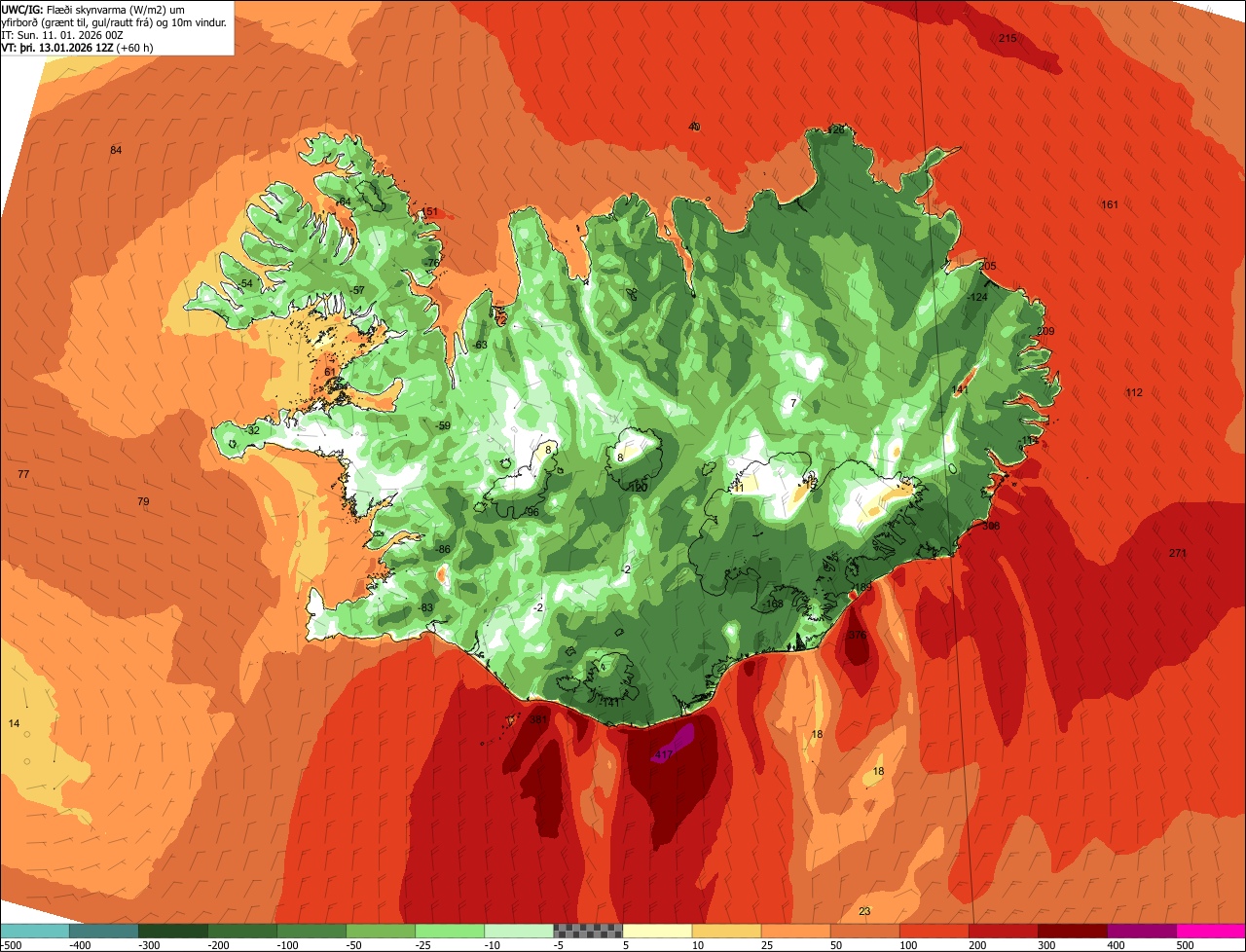Click the '112' flux value east of Iceland

[1134, 392]
